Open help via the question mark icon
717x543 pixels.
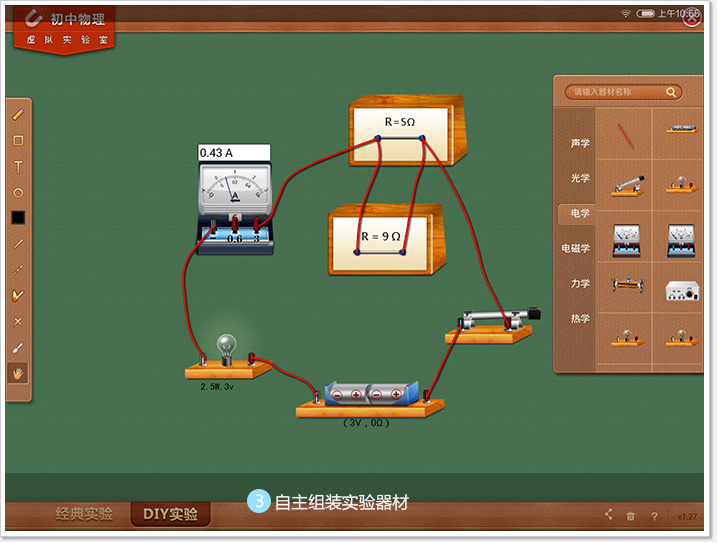pos(654,516)
